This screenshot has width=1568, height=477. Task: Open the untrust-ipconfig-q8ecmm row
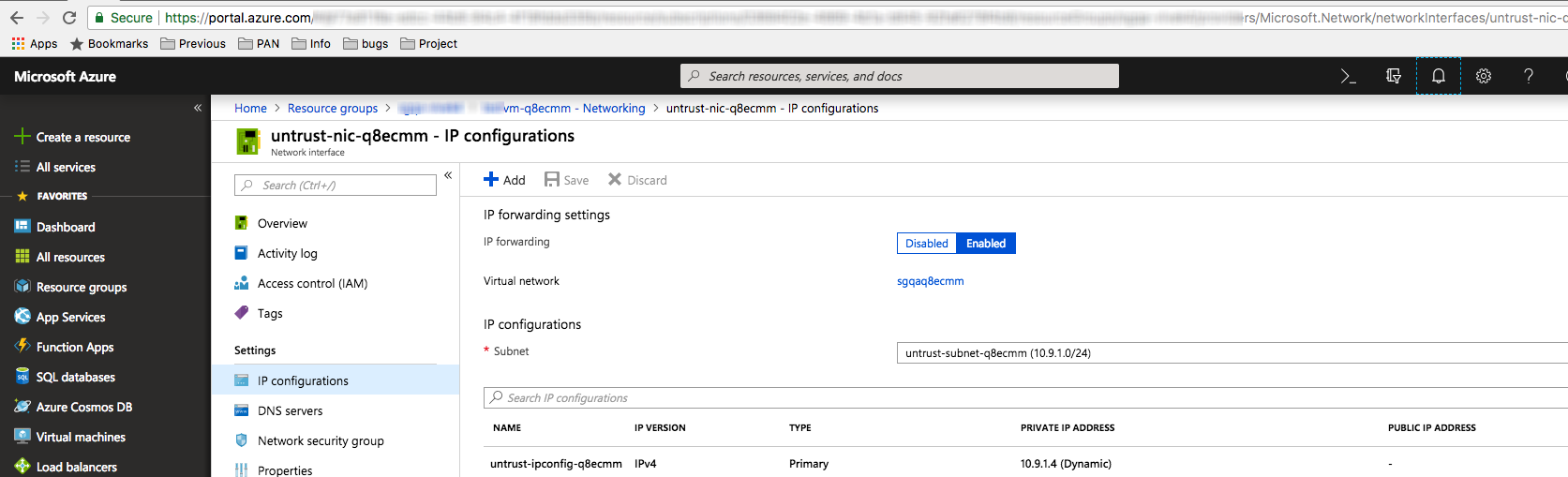[556, 464]
